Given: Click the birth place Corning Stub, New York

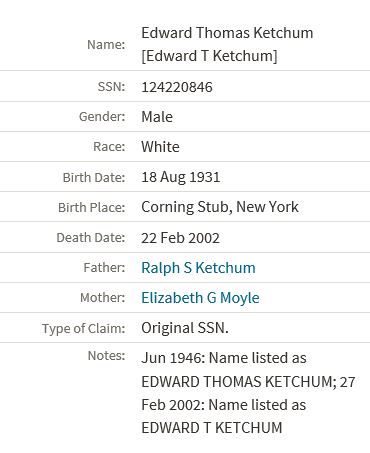Looking at the screenshot, I should [x=220, y=207].
